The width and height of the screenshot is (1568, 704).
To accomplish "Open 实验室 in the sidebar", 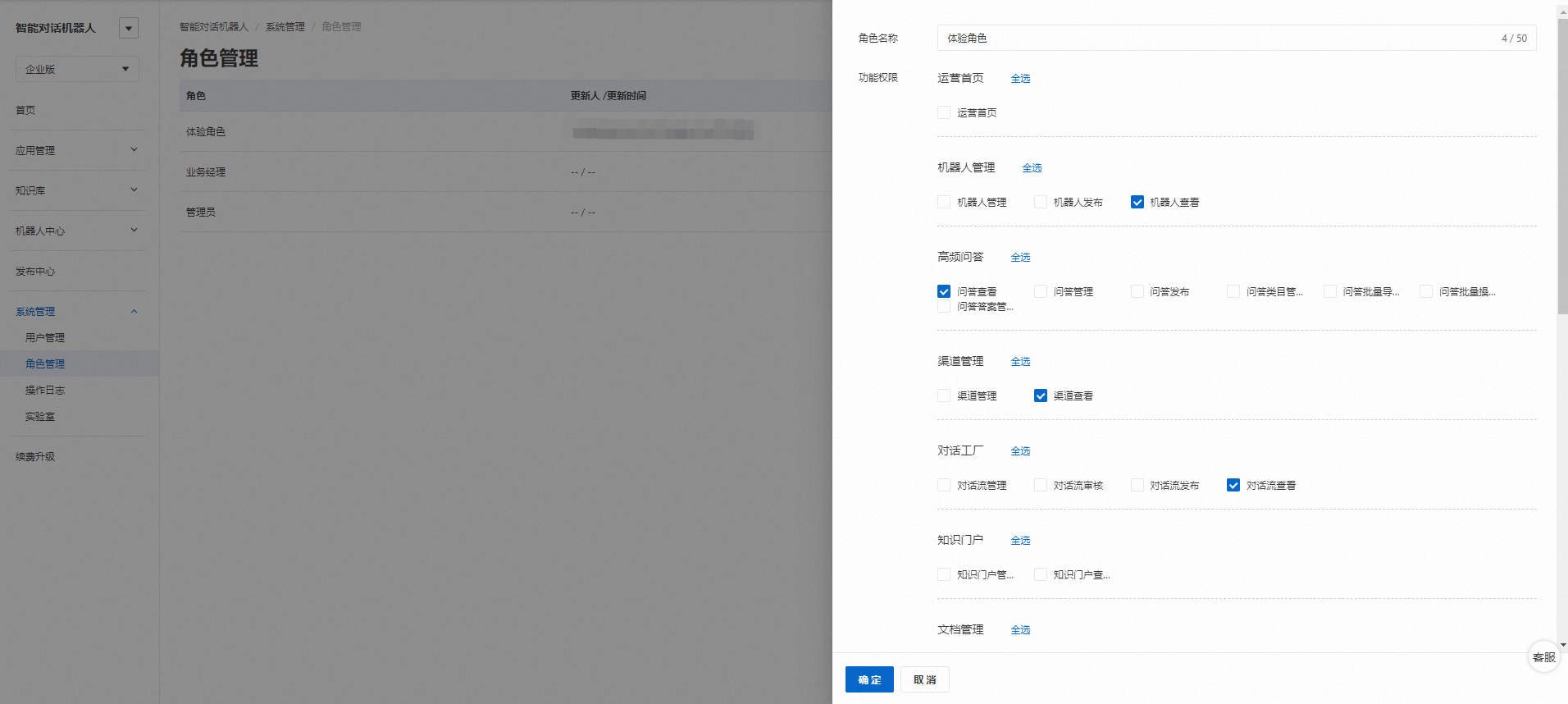I will pyautogui.click(x=40, y=416).
